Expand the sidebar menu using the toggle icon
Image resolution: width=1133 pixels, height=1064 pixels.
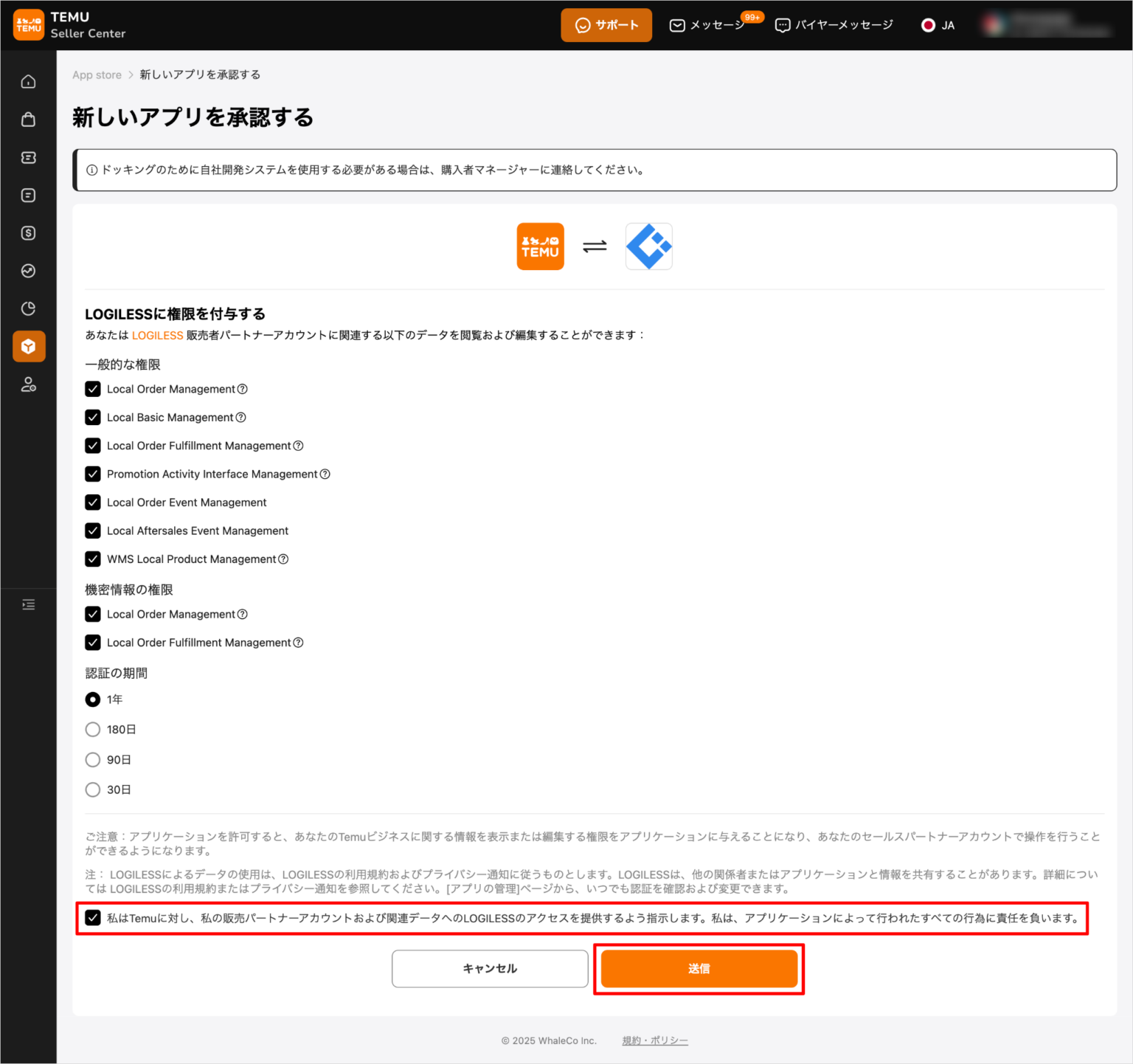pyautogui.click(x=28, y=605)
